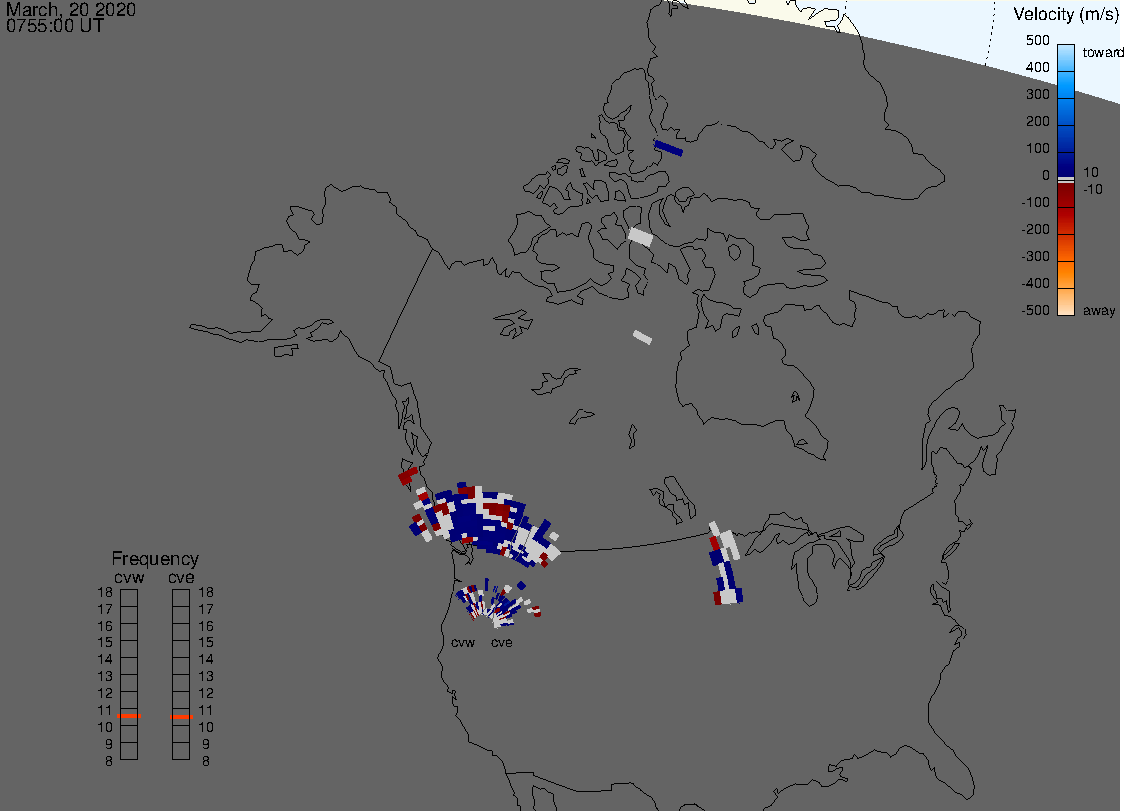The height and width of the screenshot is (811, 1124).
Task: Pick the lightest blue 400–500 color segment
Action: [1066, 58]
